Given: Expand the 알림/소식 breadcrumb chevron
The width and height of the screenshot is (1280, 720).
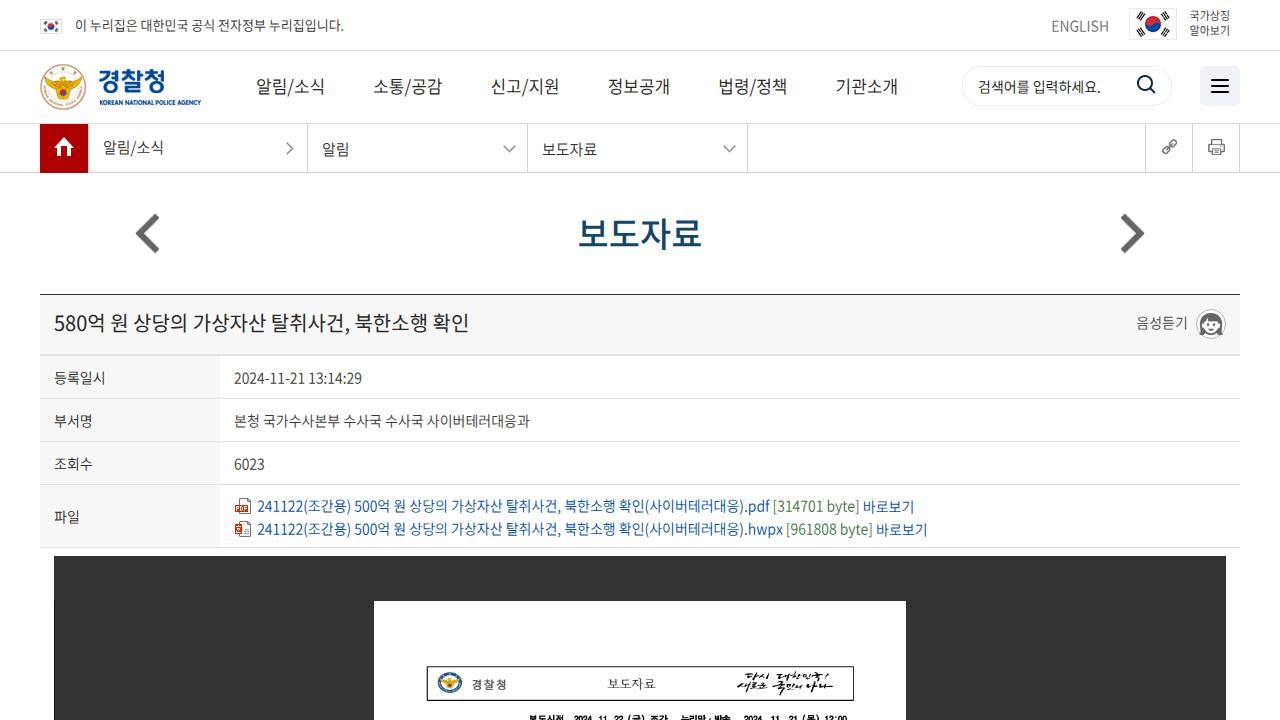Looking at the screenshot, I should click(x=290, y=148).
